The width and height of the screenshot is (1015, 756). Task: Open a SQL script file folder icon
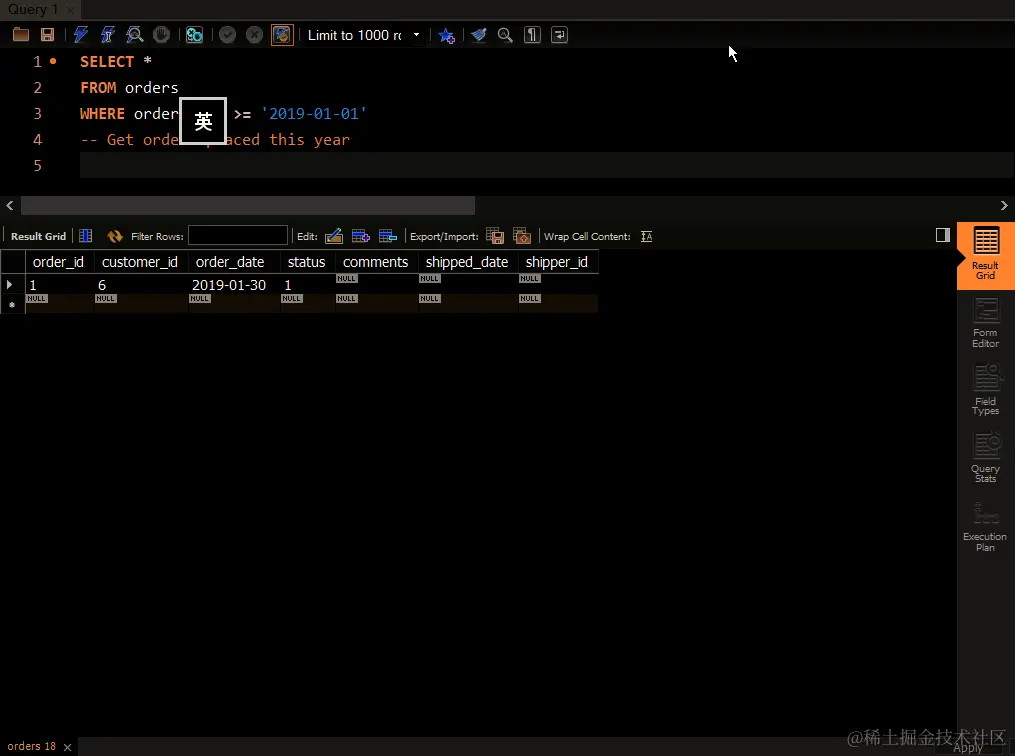pyautogui.click(x=21, y=35)
